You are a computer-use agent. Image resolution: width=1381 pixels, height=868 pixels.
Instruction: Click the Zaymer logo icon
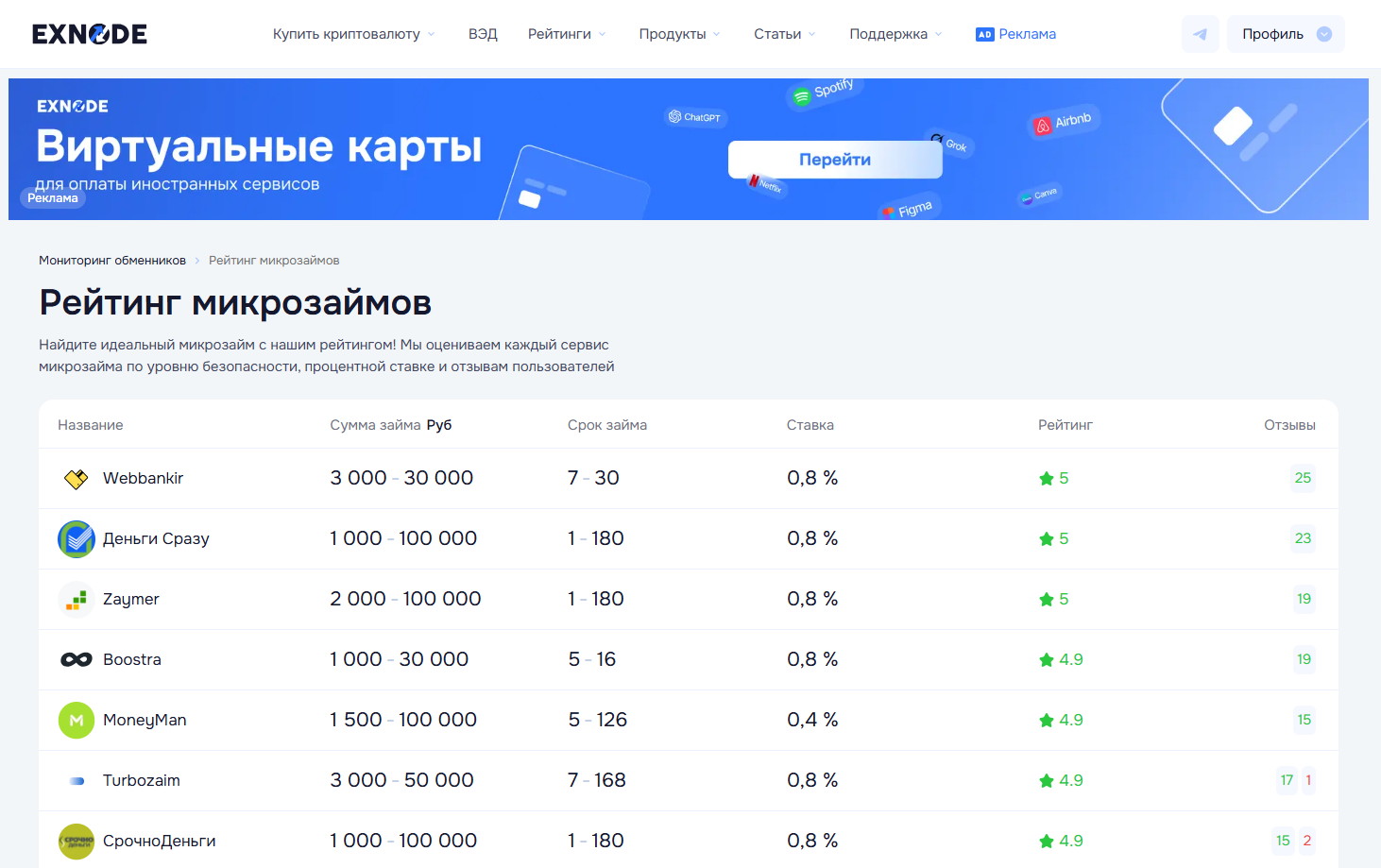pos(76,600)
